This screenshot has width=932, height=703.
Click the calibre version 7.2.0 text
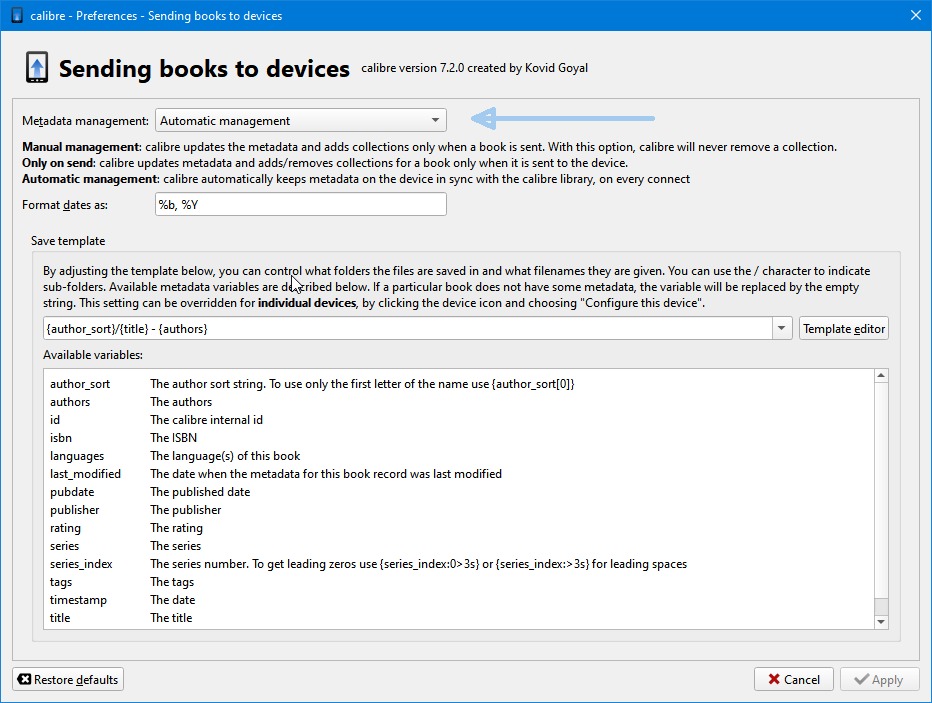pyautogui.click(x=474, y=68)
